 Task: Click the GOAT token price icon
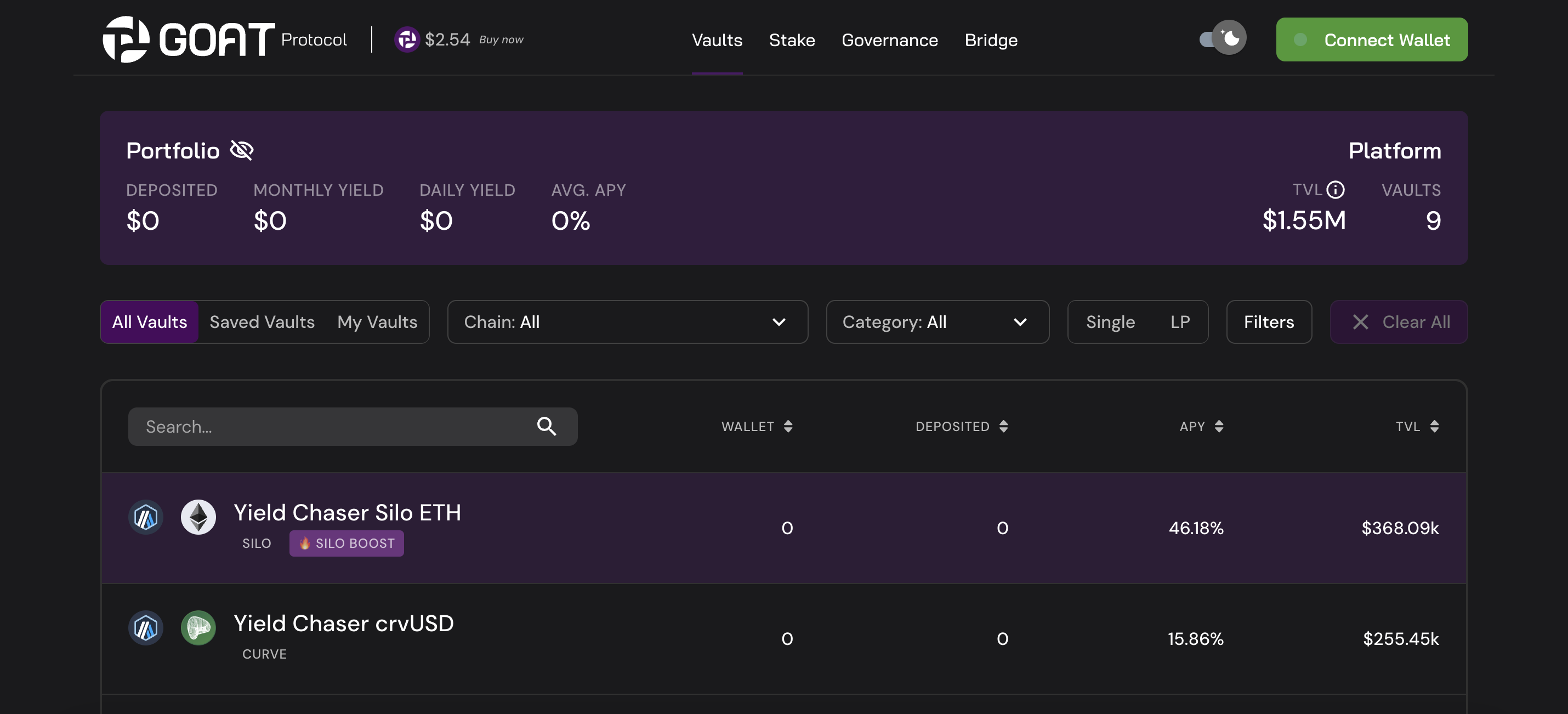tap(407, 39)
